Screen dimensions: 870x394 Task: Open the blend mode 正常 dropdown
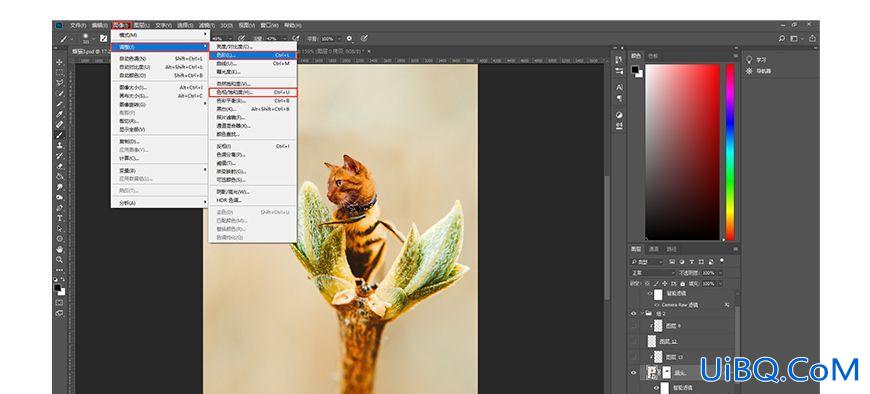pos(652,273)
